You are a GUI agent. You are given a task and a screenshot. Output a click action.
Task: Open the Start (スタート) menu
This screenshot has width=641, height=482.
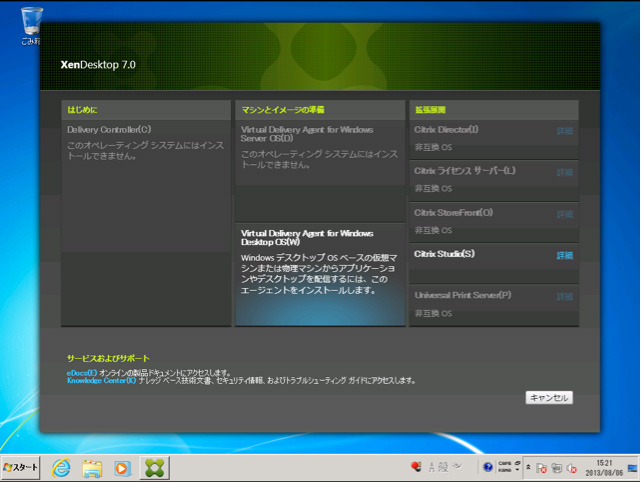click(x=20, y=467)
